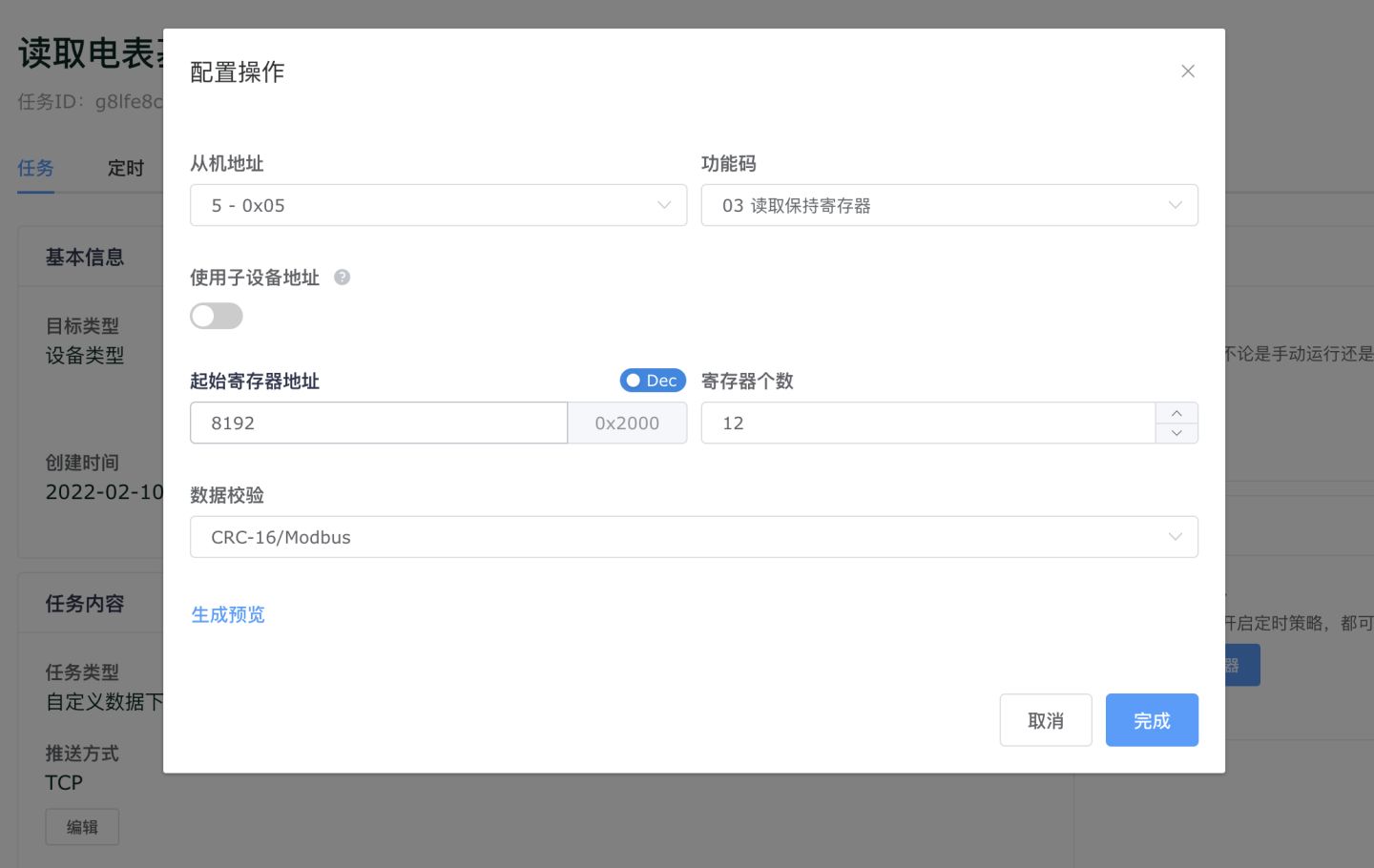The height and width of the screenshot is (868, 1374).
Task: Open the 功能码 dropdown showing 03 读取保持寄存器
Action: point(949,205)
